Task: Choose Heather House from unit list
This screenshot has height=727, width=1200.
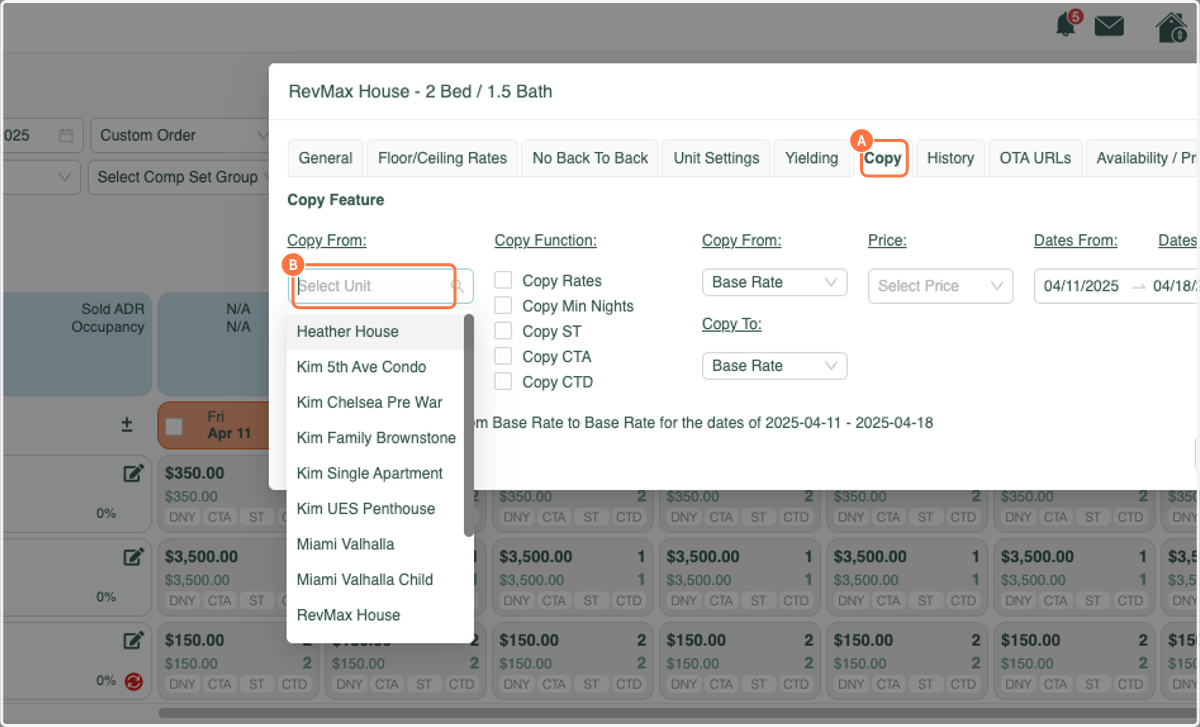Action: 375,332
